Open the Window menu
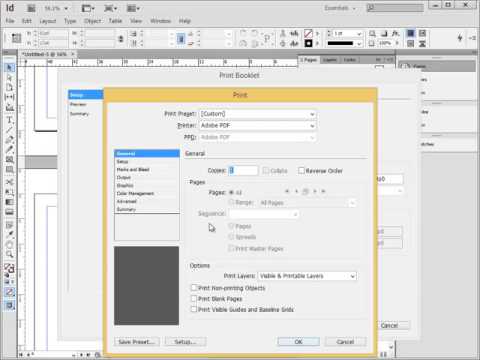Image resolution: width=480 pixels, height=360 pixels. pyautogui.click(x=160, y=21)
